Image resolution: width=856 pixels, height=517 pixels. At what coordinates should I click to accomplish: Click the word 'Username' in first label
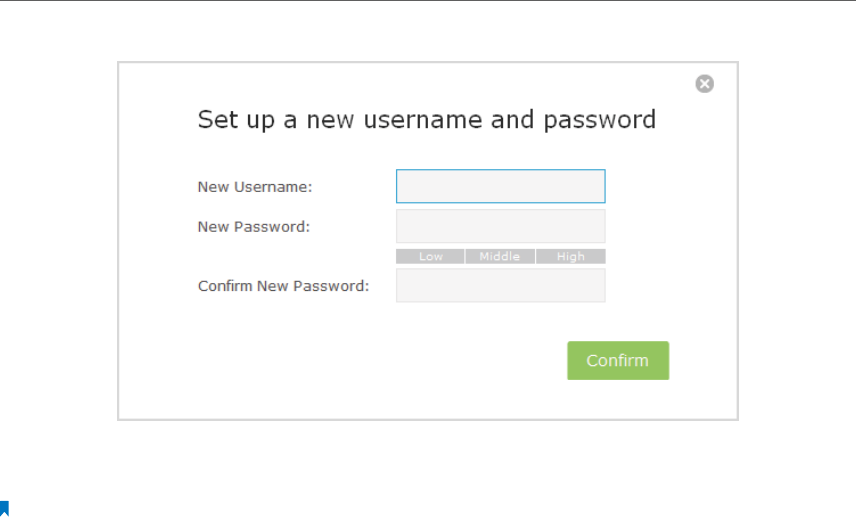[271, 187]
